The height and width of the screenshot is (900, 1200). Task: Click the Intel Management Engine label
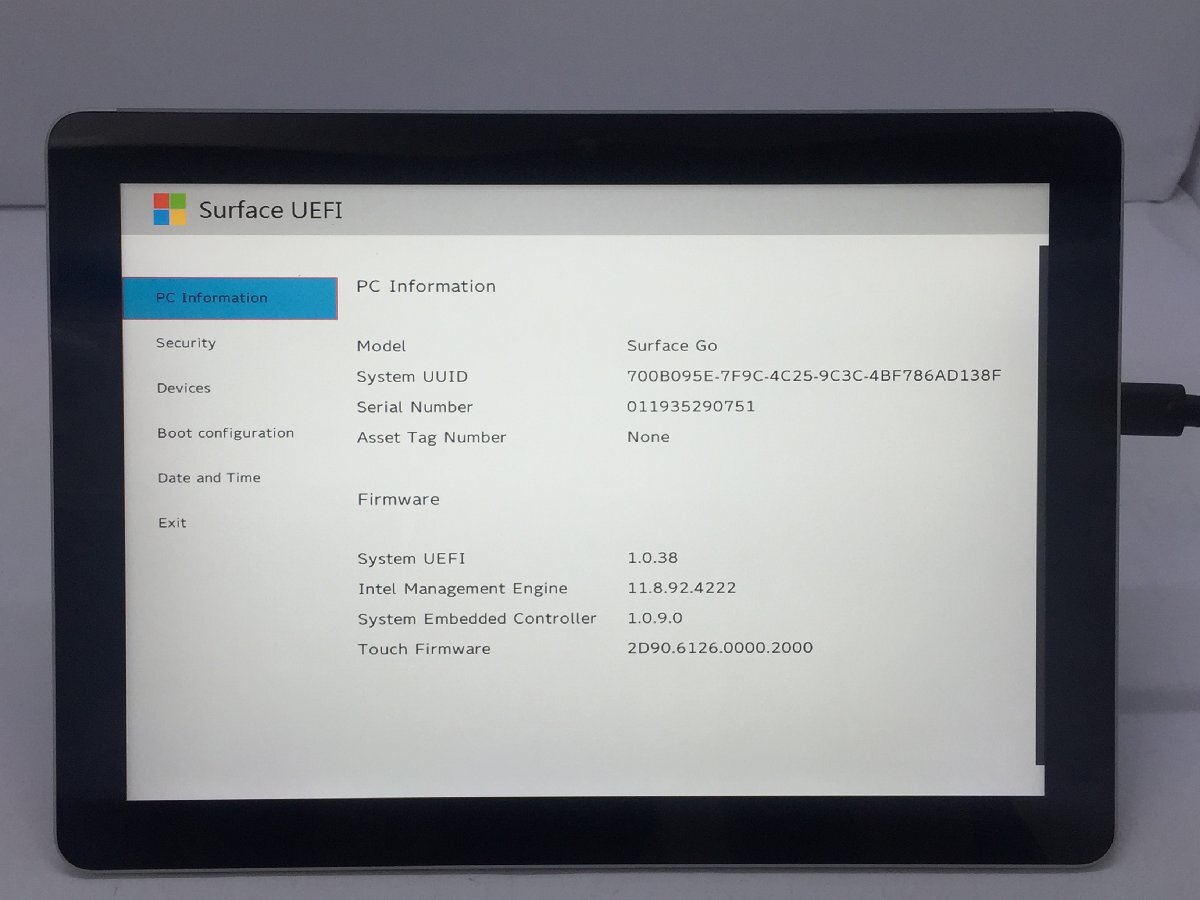(463, 589)
